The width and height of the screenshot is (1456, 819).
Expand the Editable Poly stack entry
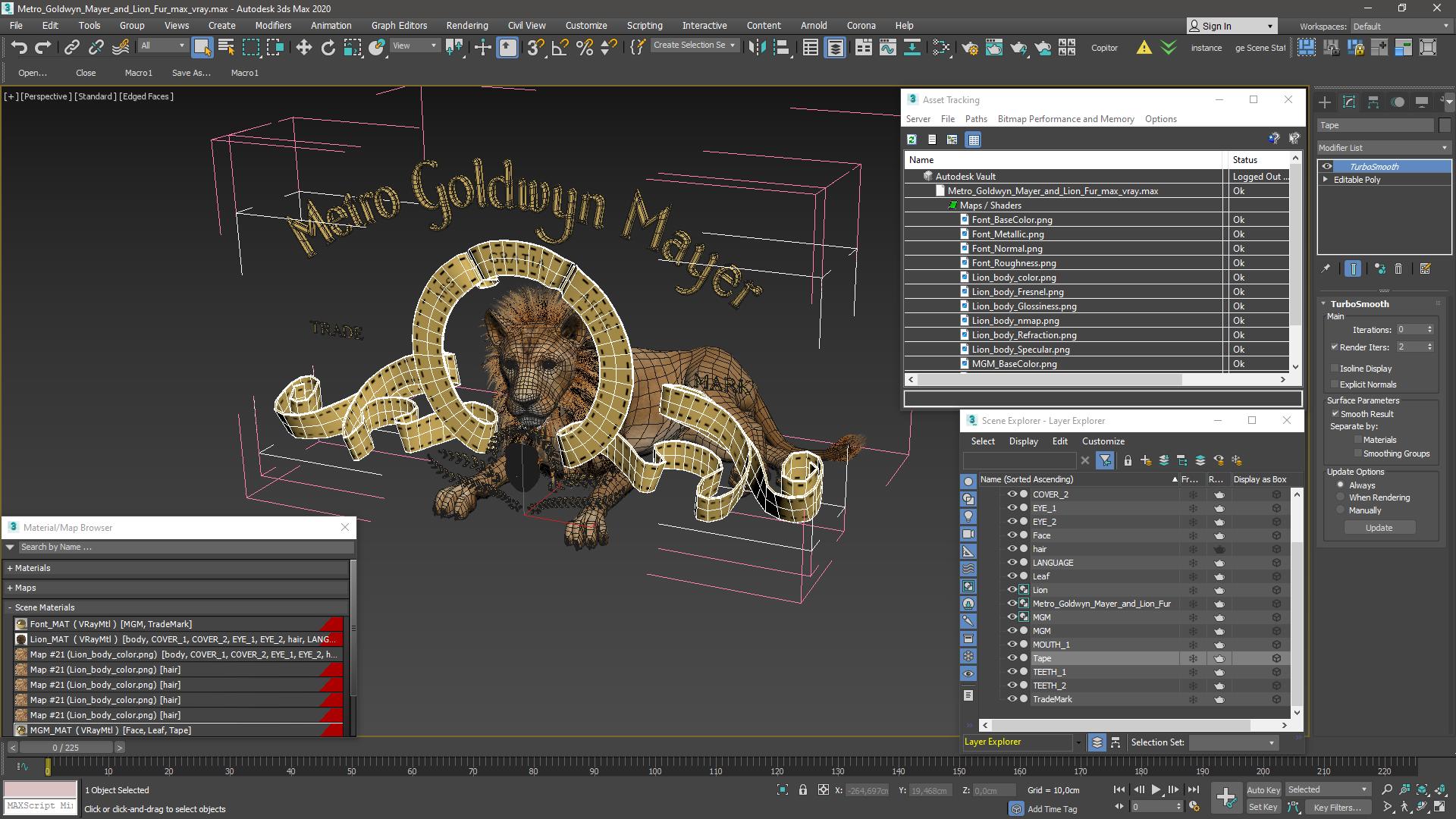tap(1326, 180)
